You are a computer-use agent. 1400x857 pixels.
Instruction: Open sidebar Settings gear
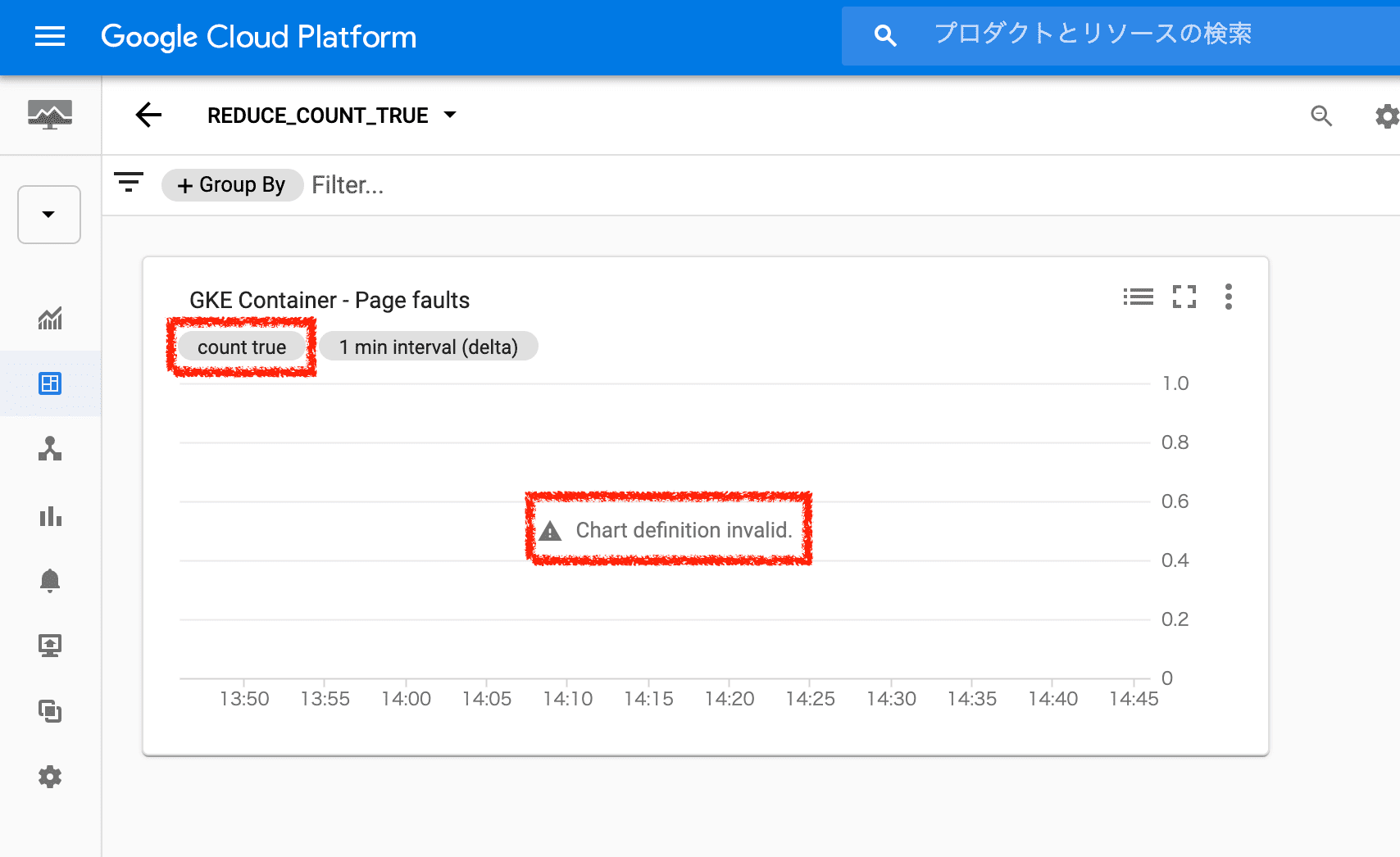[x=50, y=777]
